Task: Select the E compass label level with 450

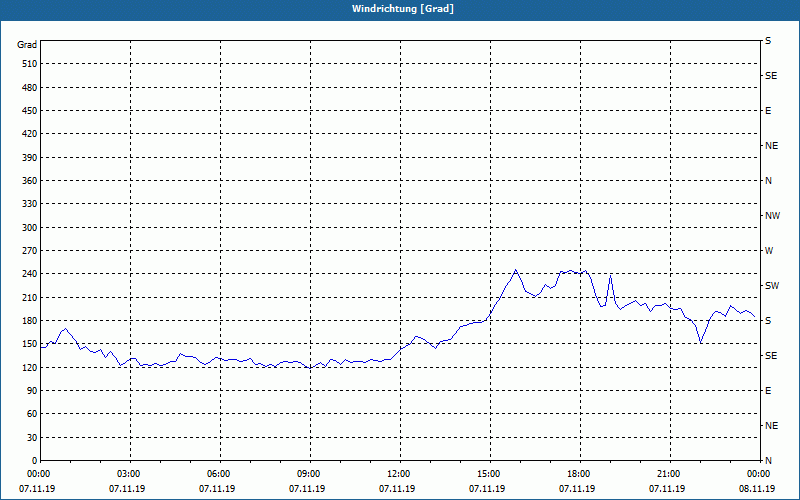Action: coord(768,111)
